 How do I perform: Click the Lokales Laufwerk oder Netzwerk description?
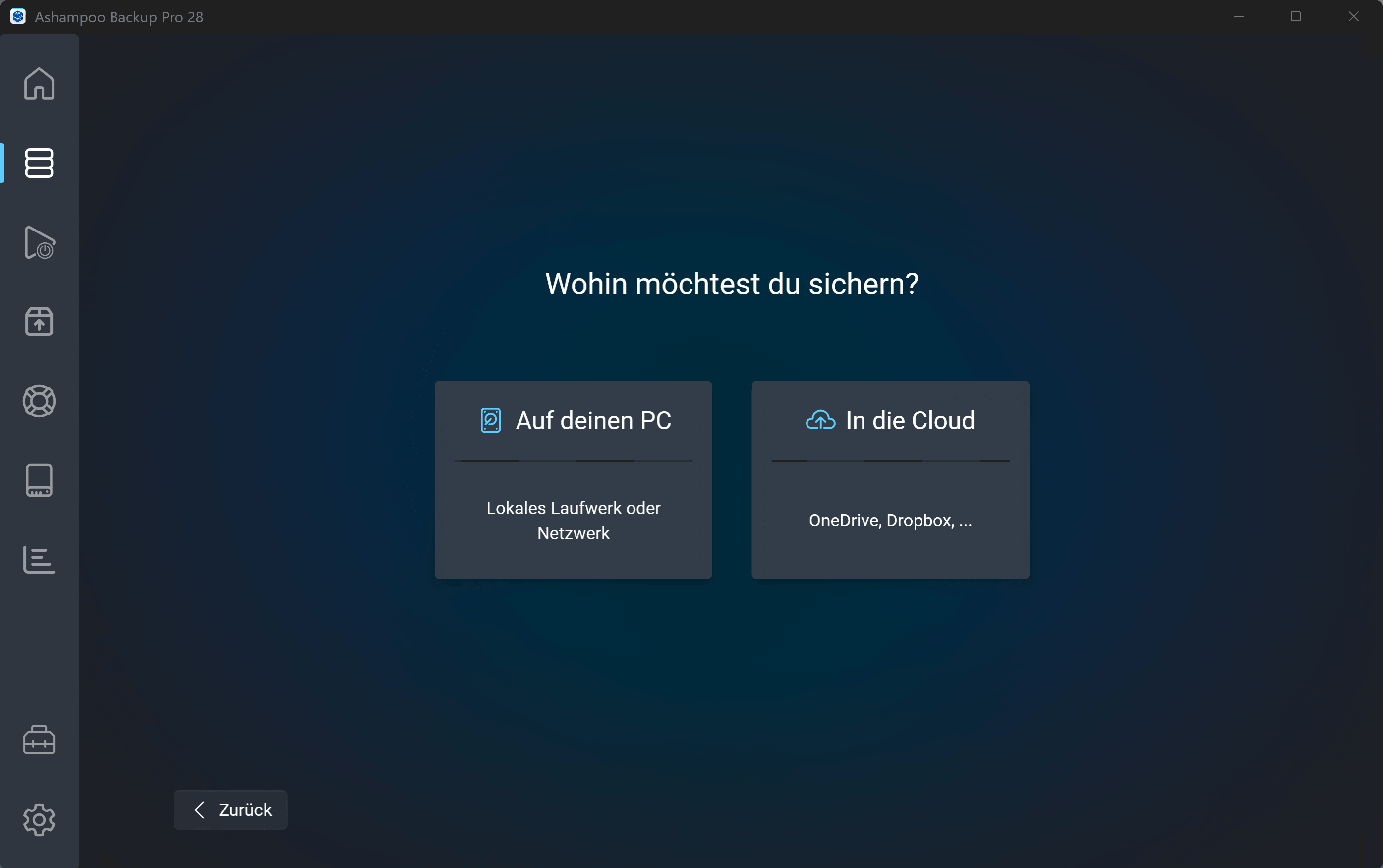[574, 521]
